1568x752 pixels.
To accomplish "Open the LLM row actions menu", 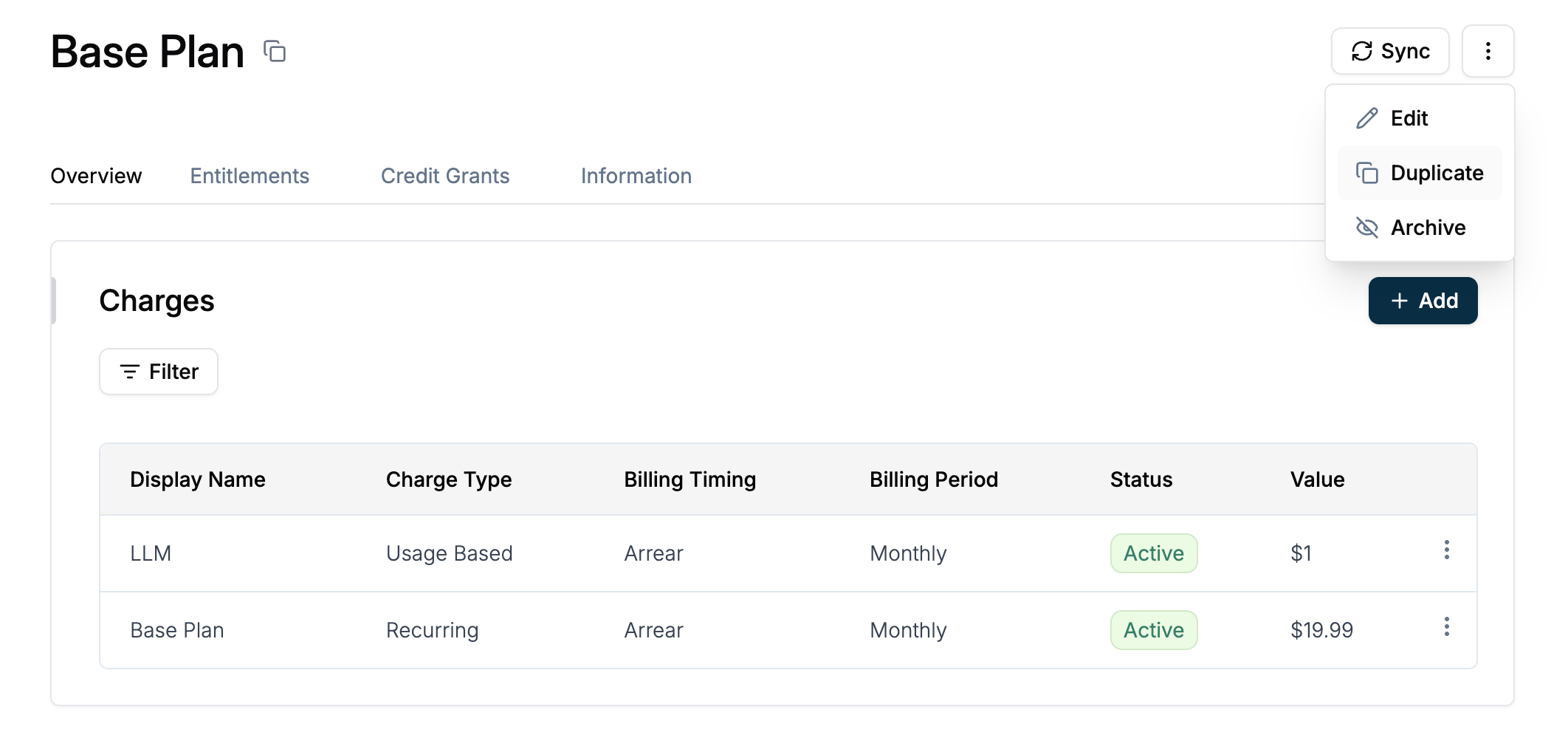I will pyautogui.click(x=1446, y=550).
